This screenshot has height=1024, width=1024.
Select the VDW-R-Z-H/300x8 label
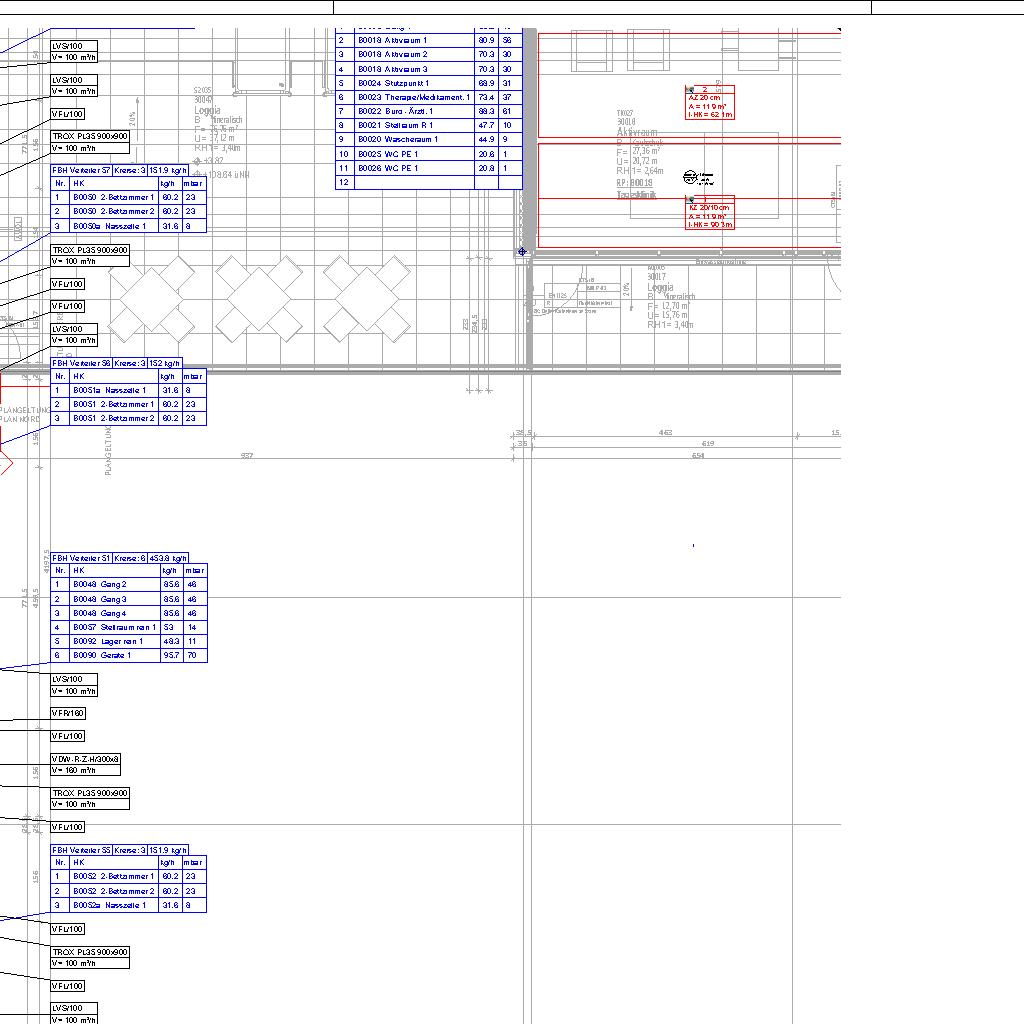pos(85,759)
